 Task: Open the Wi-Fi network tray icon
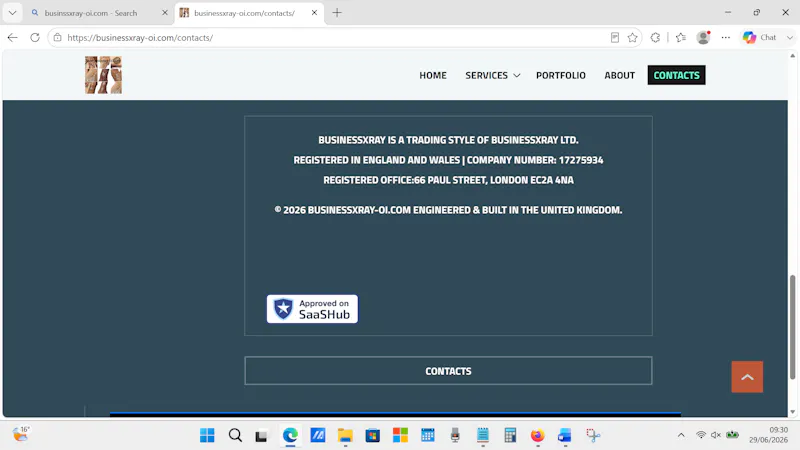click(x=701, y=435)
